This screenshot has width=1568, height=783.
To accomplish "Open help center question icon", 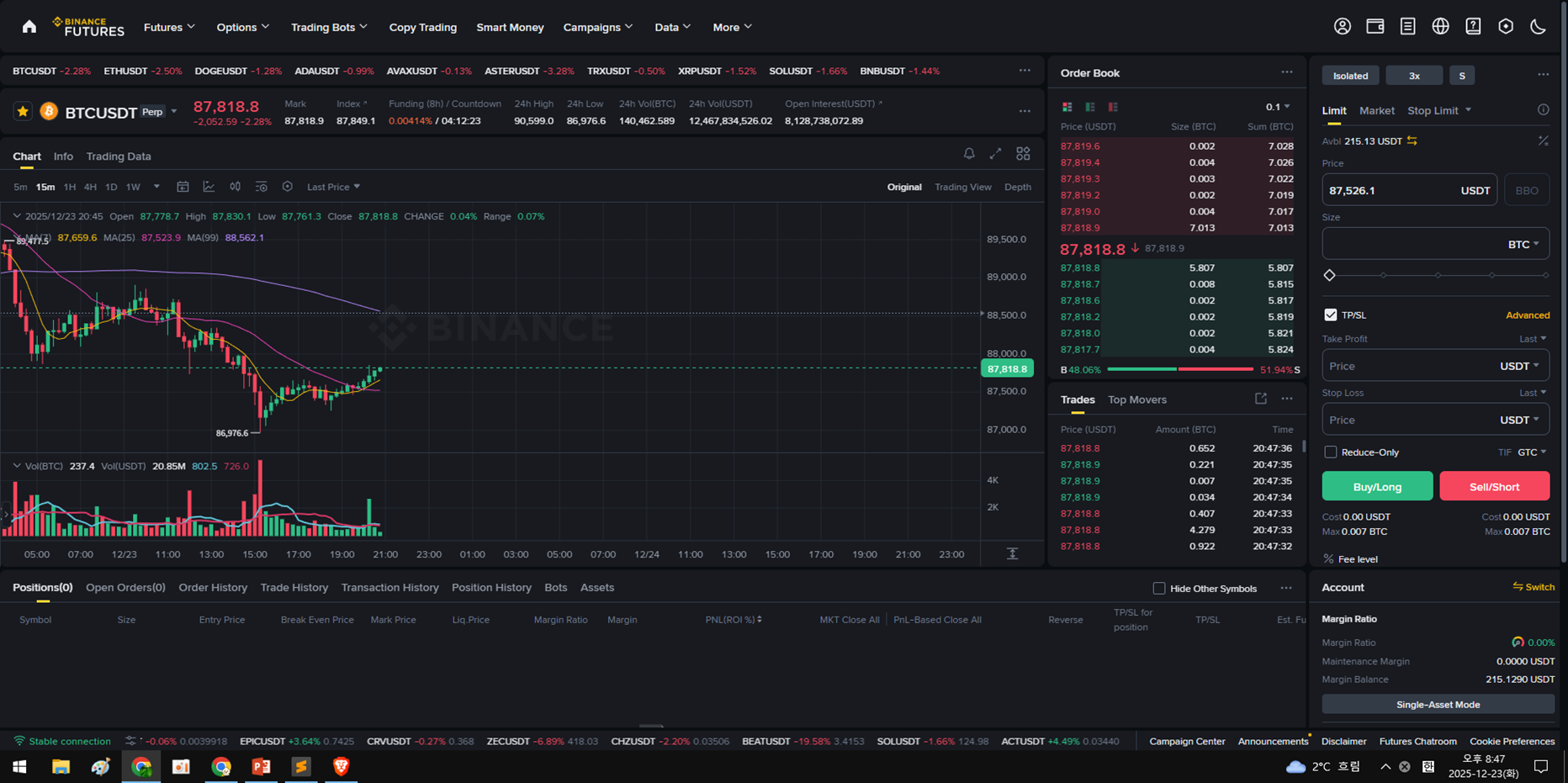I will [1473, 27].
